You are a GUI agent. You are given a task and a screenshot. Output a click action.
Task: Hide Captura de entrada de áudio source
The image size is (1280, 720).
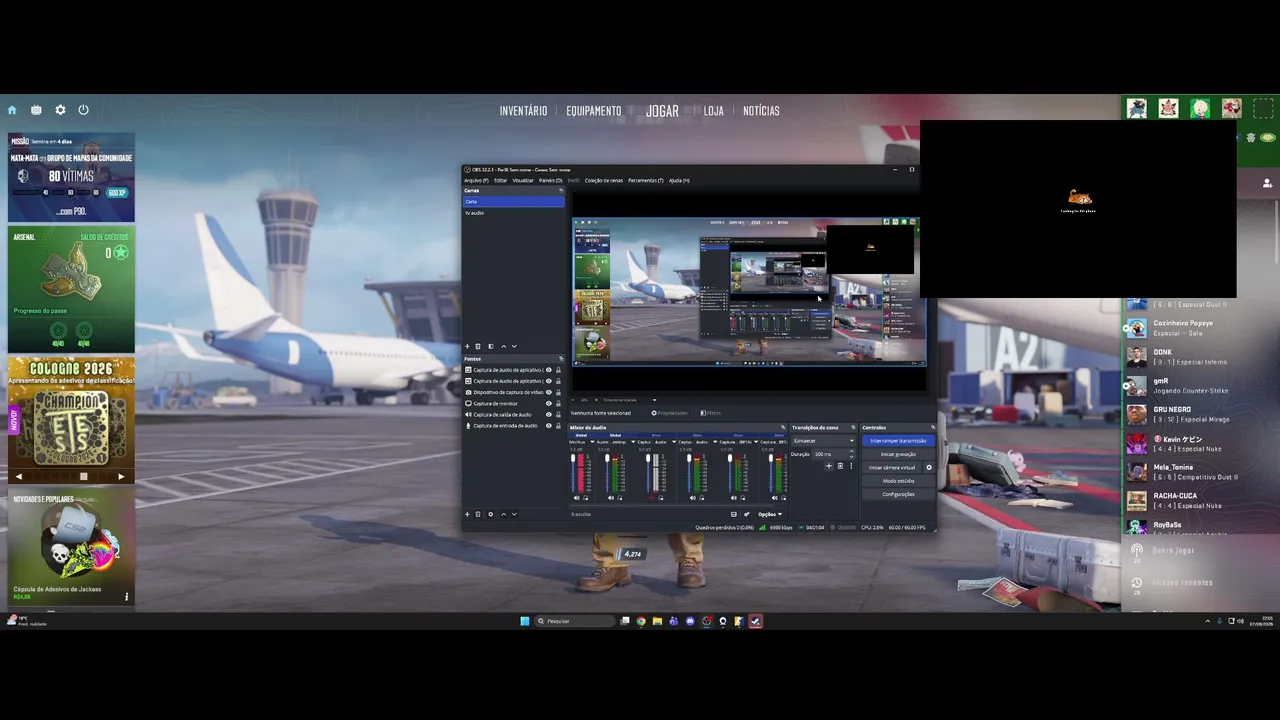[x=548, y=426]
